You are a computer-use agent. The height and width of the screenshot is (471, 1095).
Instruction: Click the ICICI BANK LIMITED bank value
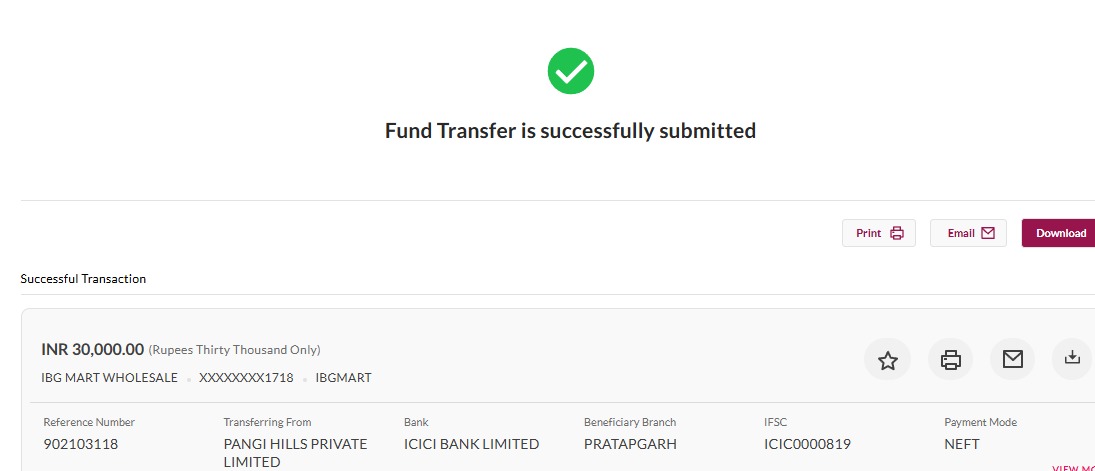[471, 444]
